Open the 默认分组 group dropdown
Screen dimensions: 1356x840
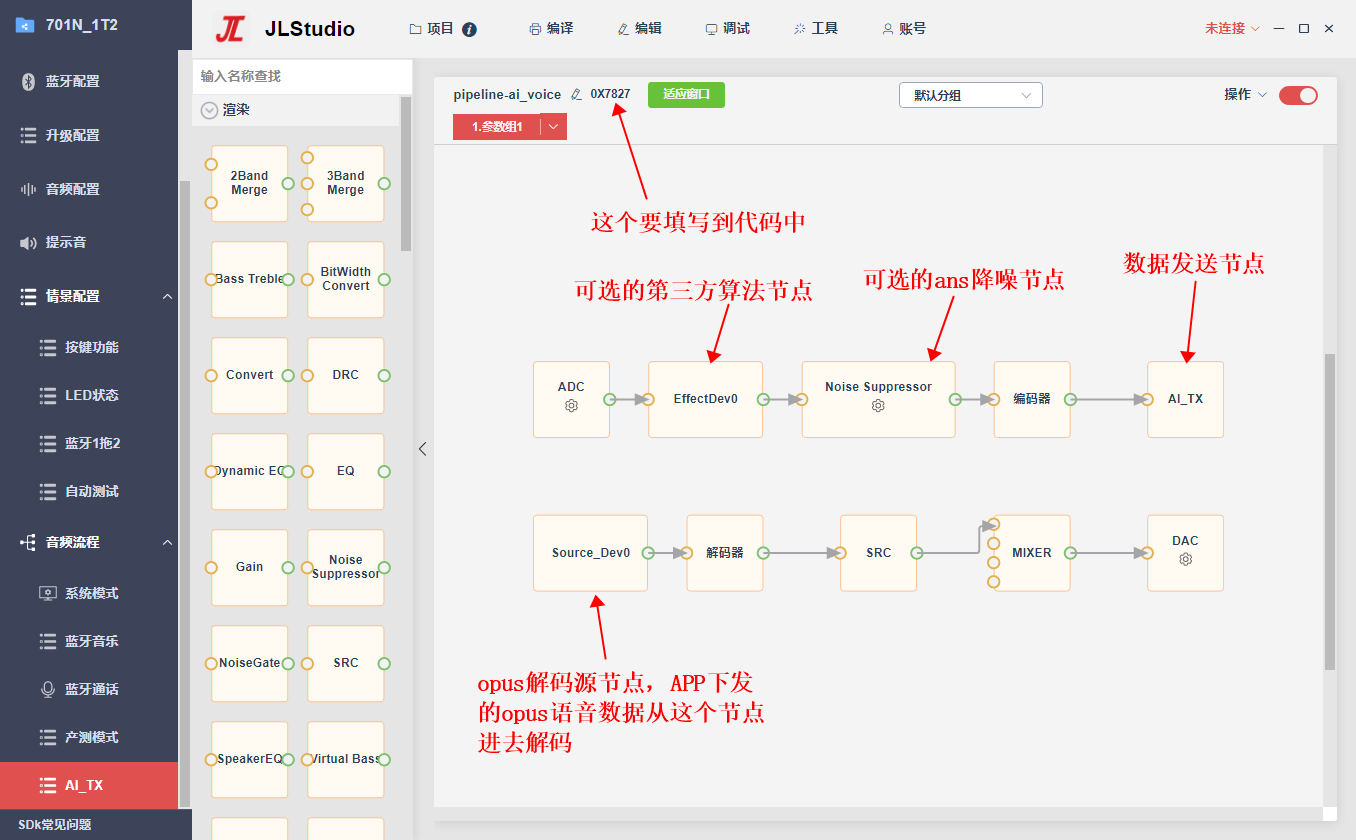coord(971,95)
